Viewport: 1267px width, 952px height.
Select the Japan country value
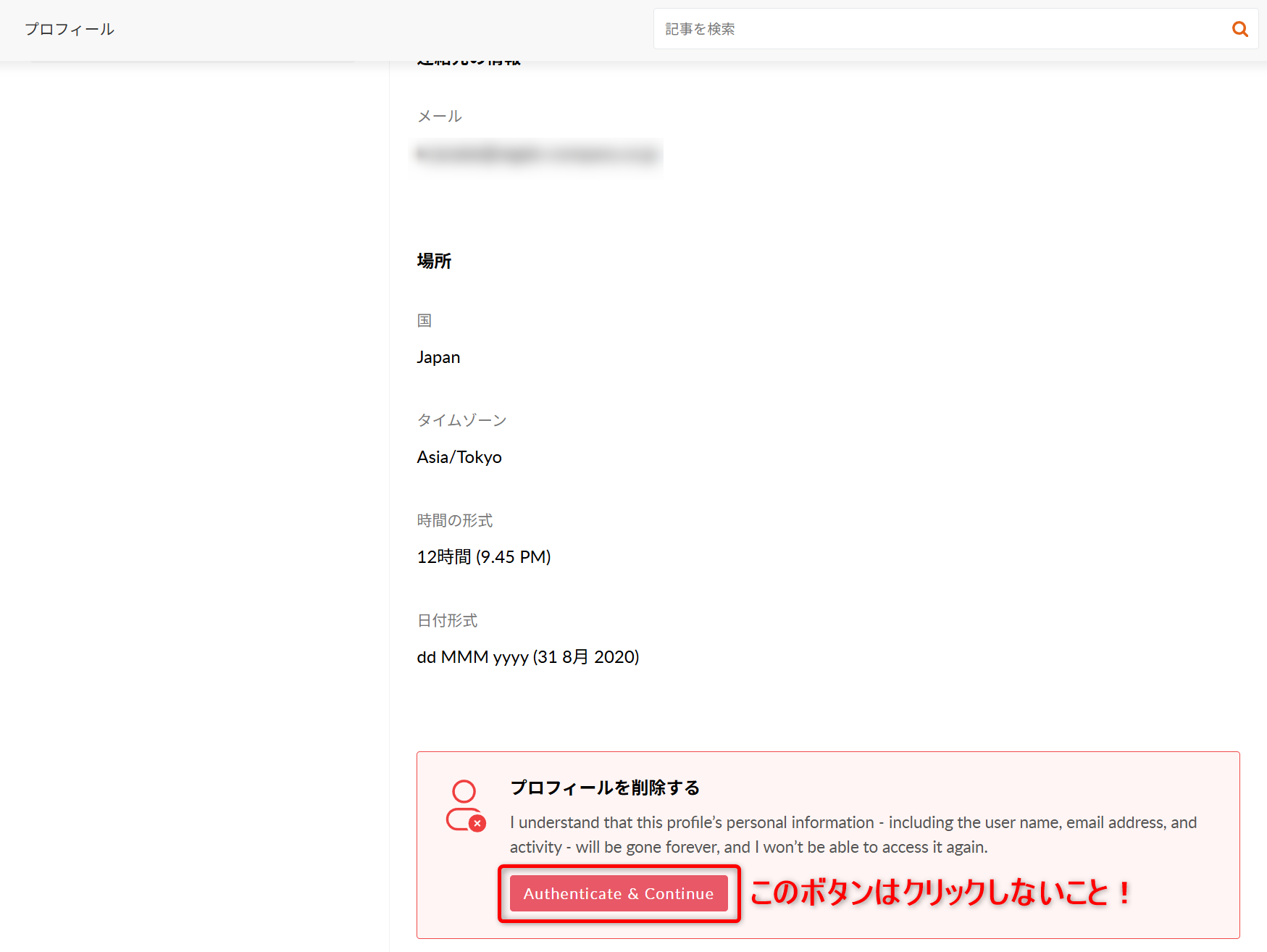438,357
